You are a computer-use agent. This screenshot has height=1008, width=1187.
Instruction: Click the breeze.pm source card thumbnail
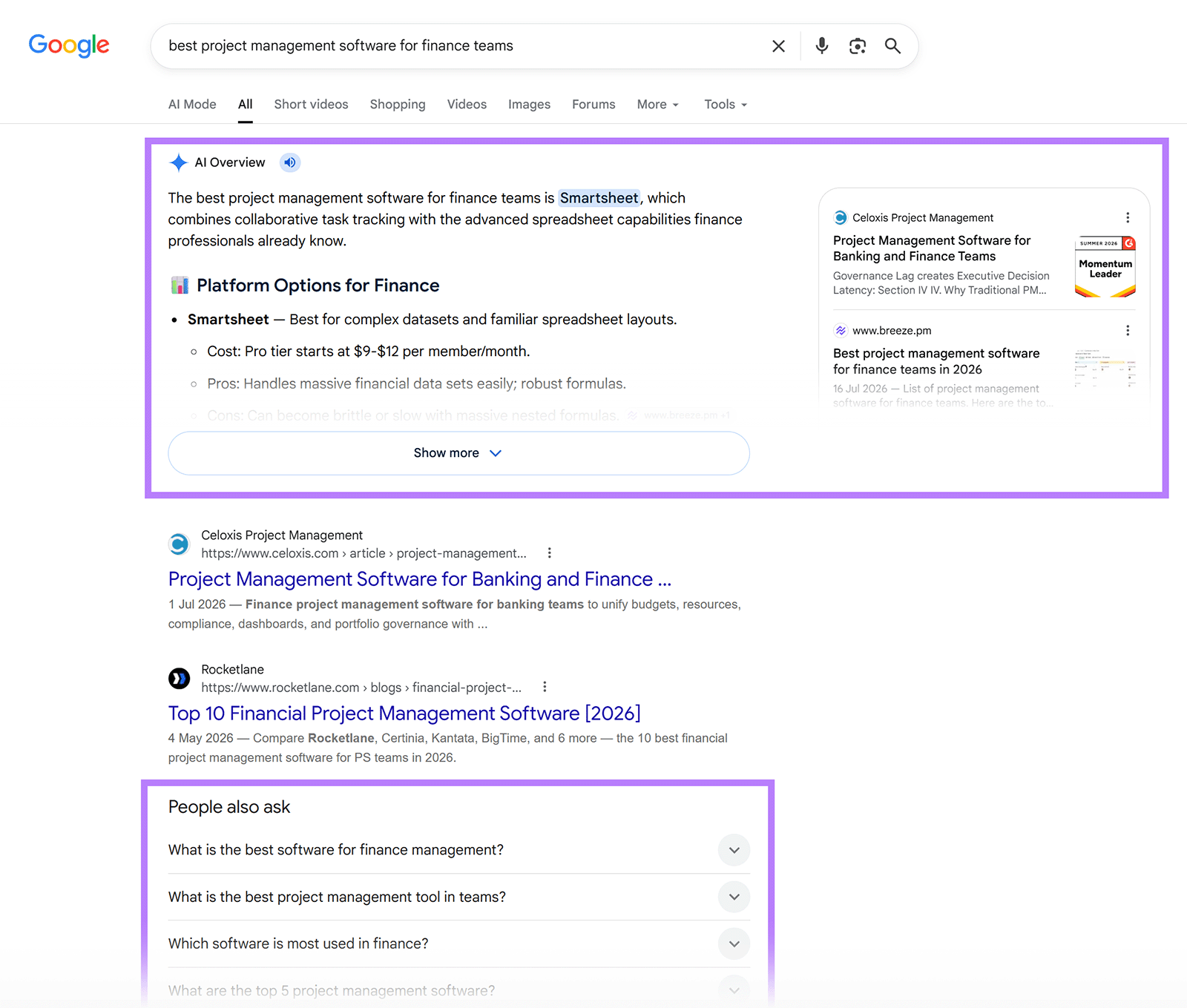[1105, 368]
